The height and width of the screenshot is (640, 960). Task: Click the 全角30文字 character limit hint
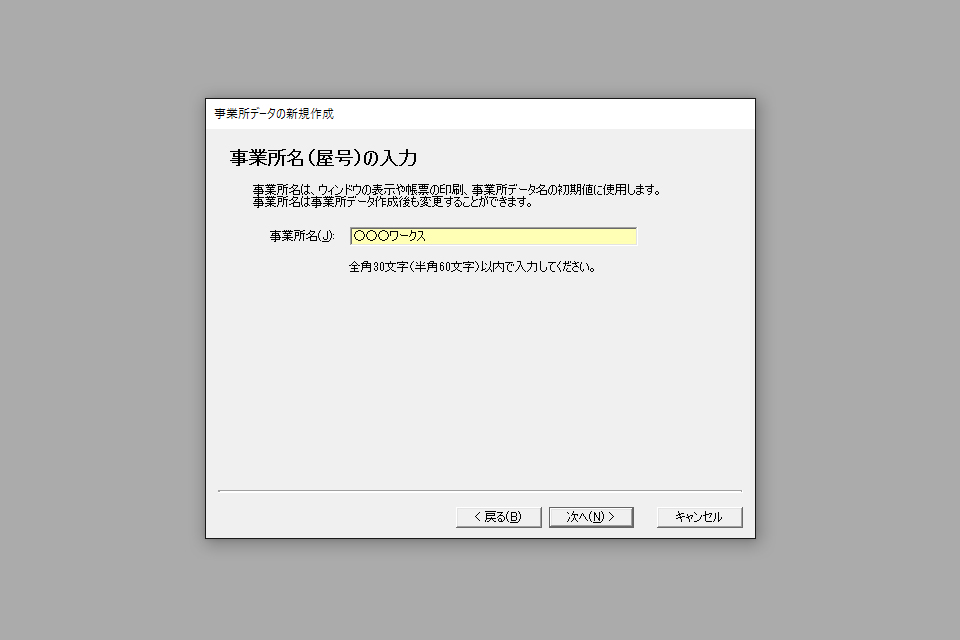pos(472,267)
